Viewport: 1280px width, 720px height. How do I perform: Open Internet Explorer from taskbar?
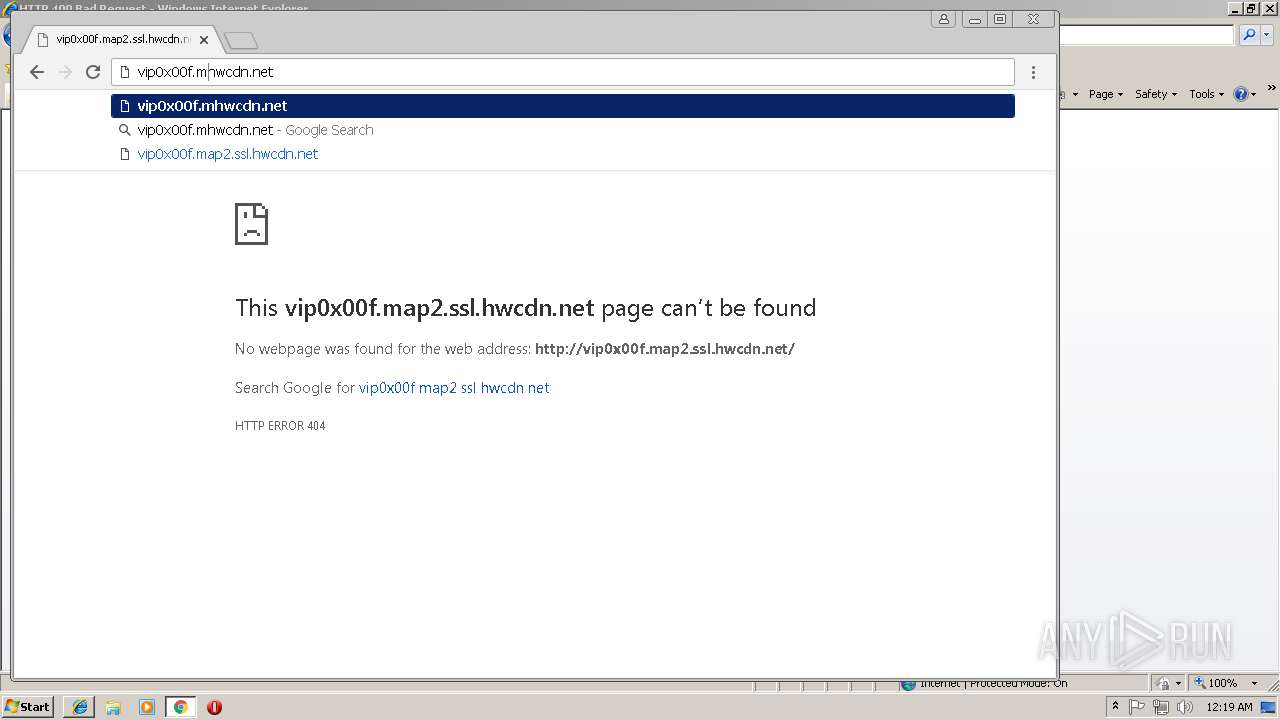(x=79, y=707)
